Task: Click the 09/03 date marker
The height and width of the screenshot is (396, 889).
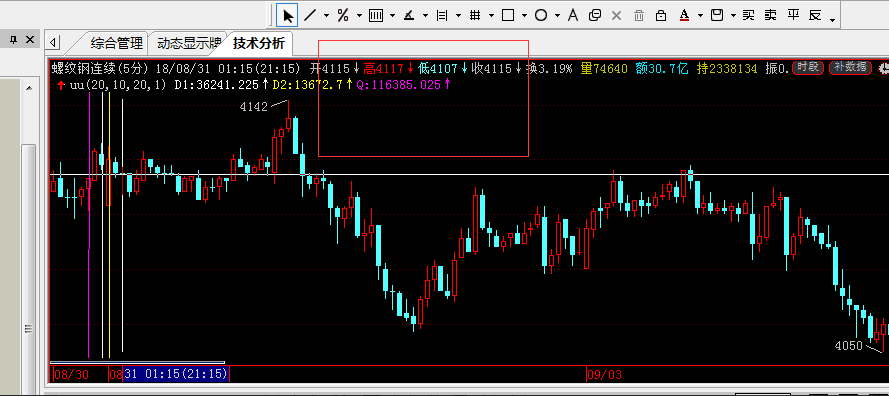Action: [x=604, y=374]
